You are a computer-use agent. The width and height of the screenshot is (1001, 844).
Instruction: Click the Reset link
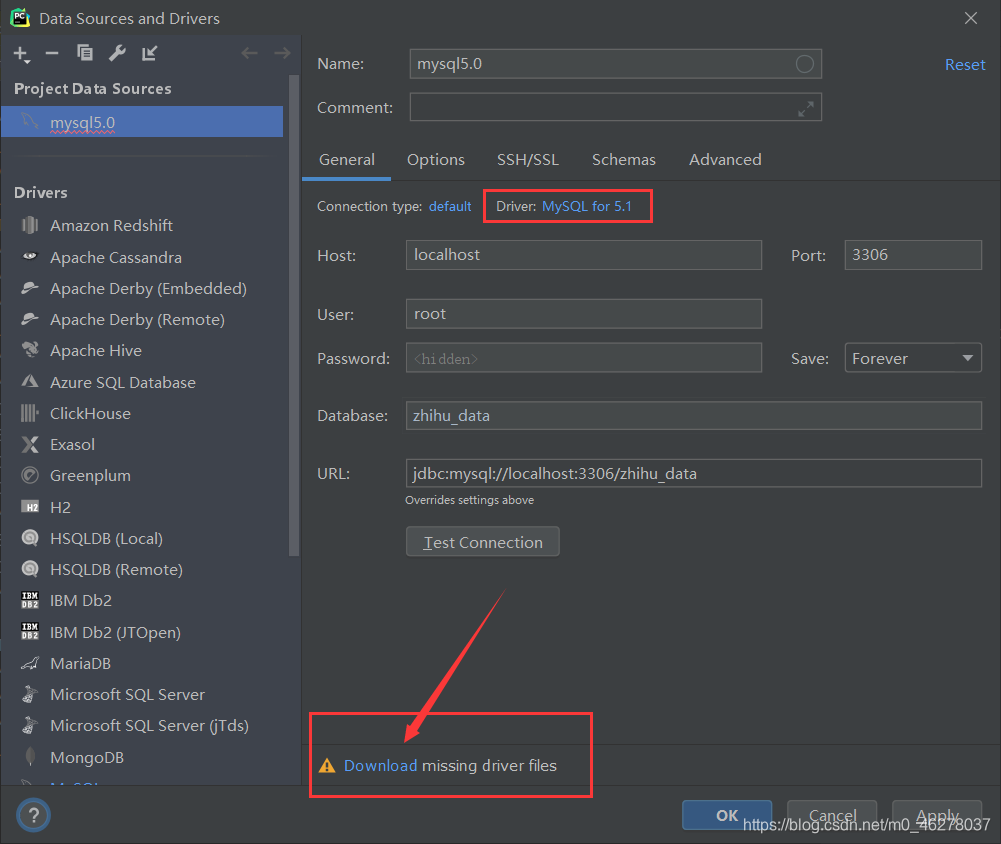(x=965, y=64)
